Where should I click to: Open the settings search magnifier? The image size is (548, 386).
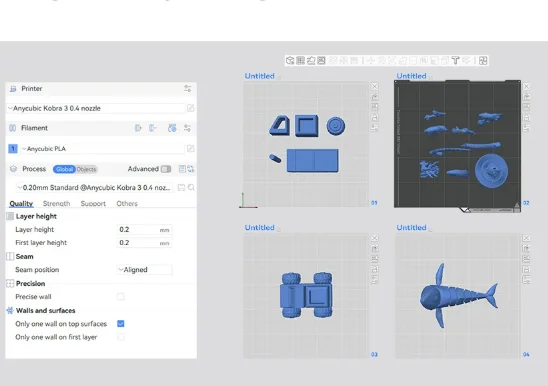(191, 187)
